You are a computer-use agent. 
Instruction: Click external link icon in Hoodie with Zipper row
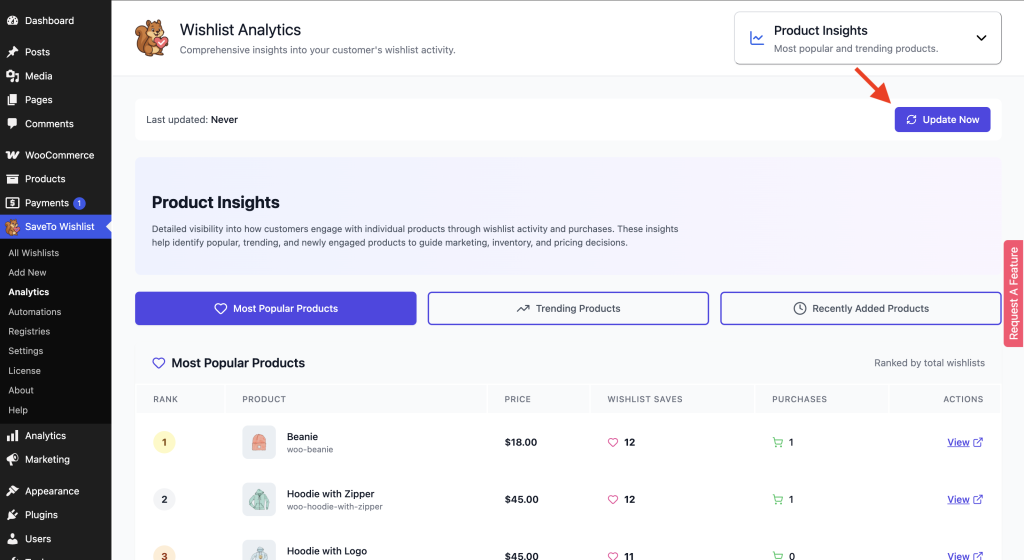tap(978, 500)
